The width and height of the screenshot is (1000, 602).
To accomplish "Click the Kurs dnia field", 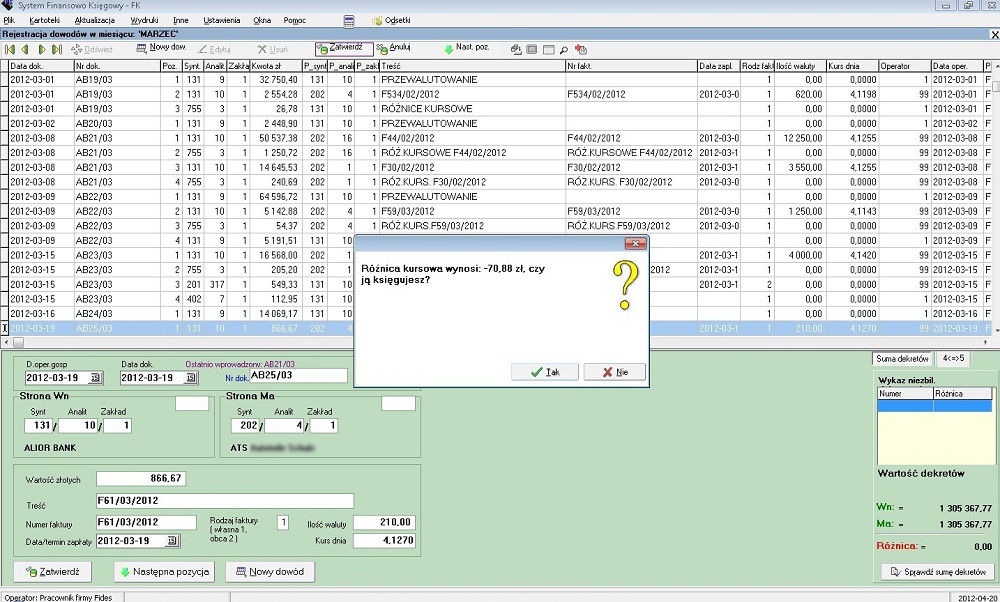I will (384, 541).
